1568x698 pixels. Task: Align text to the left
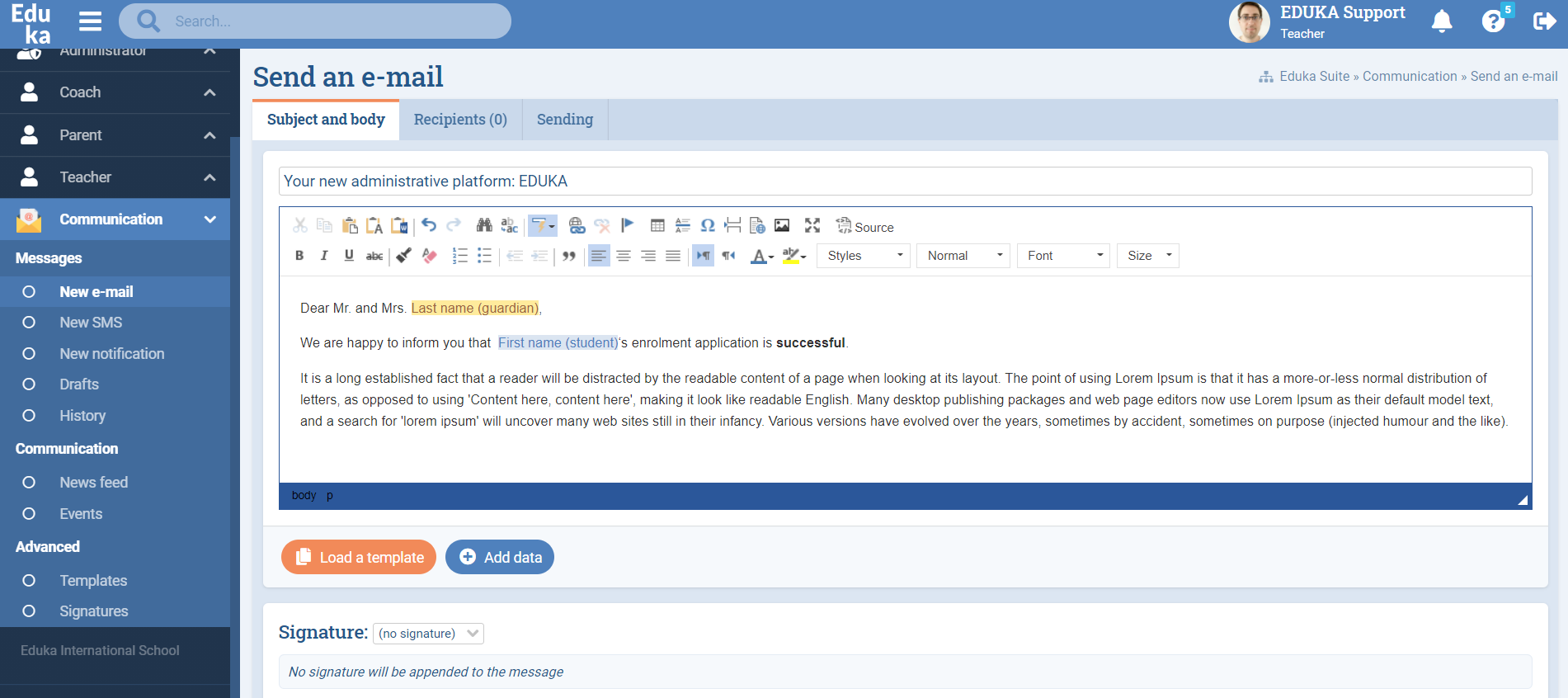click(x=599, y=256)
